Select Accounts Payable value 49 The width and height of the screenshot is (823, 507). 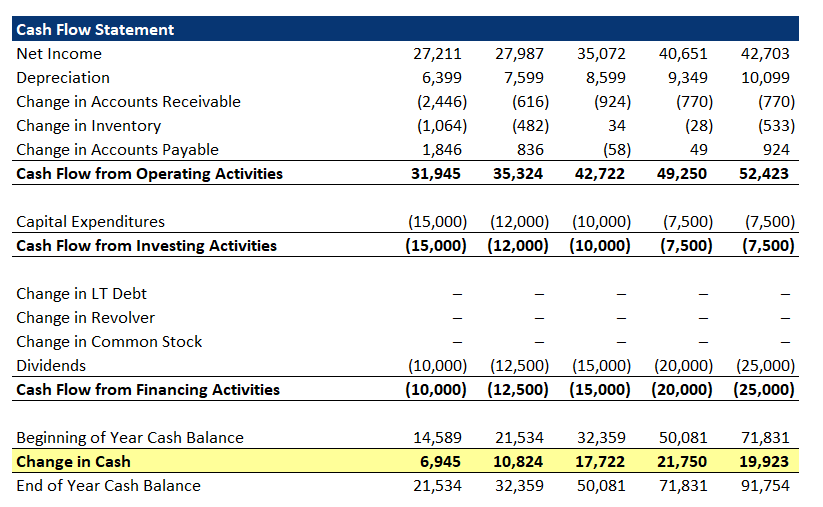click(x=699, y=150)
